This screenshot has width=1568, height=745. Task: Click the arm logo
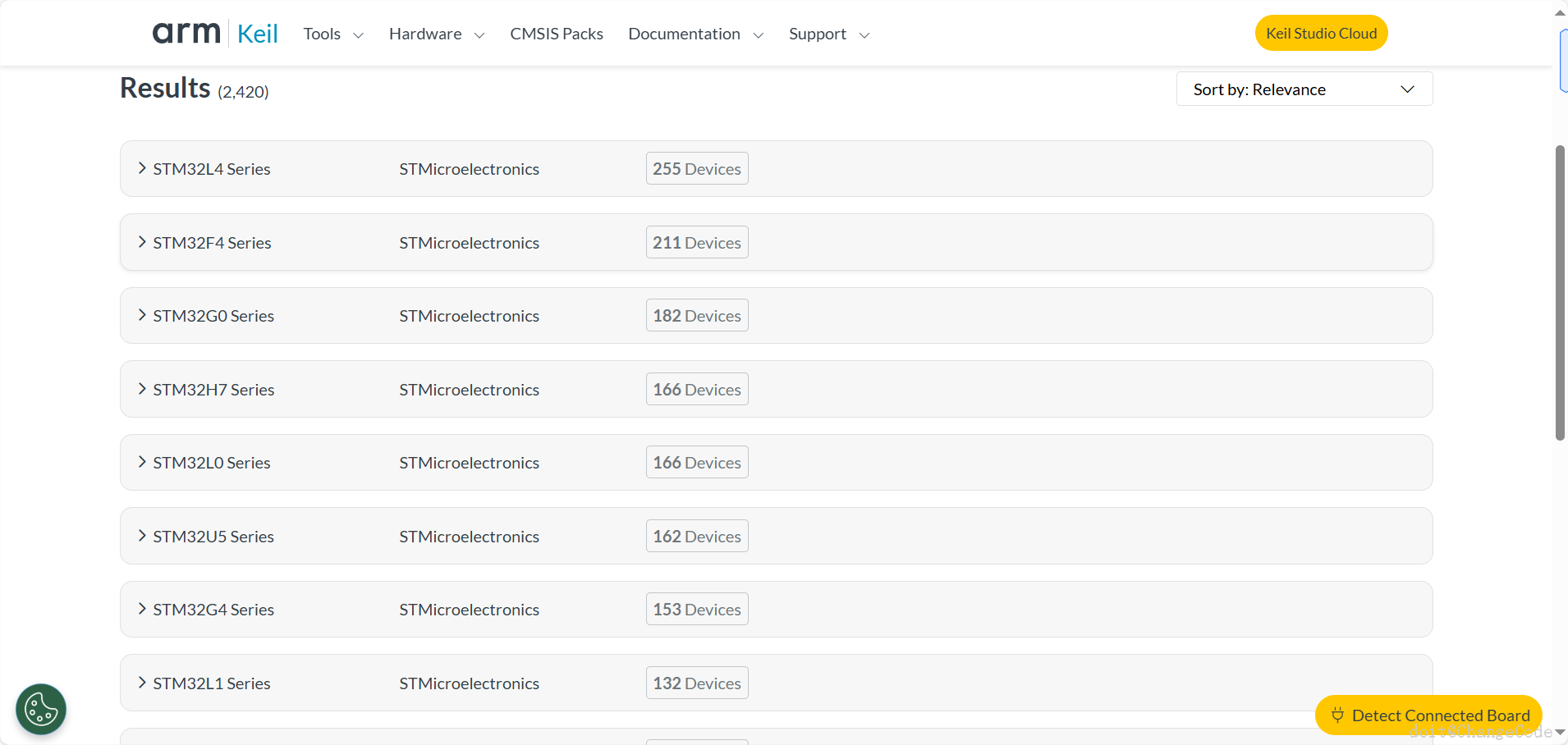pos(186,33)
